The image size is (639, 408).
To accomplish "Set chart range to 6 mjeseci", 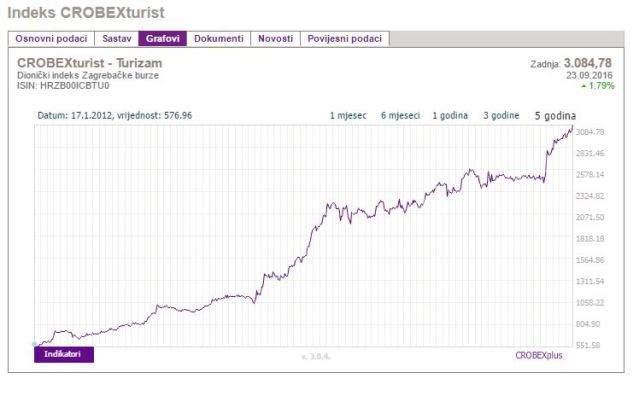I will 400,116.
